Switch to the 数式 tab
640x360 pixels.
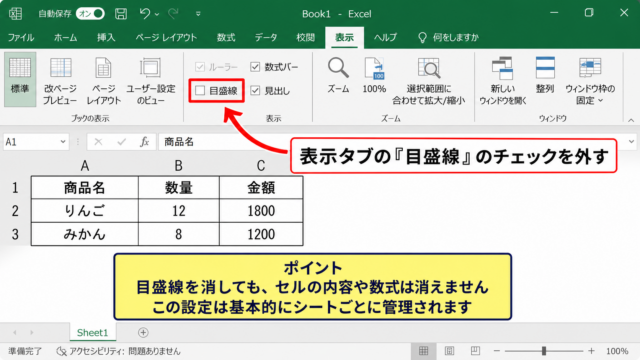click(x=226, y=38)
